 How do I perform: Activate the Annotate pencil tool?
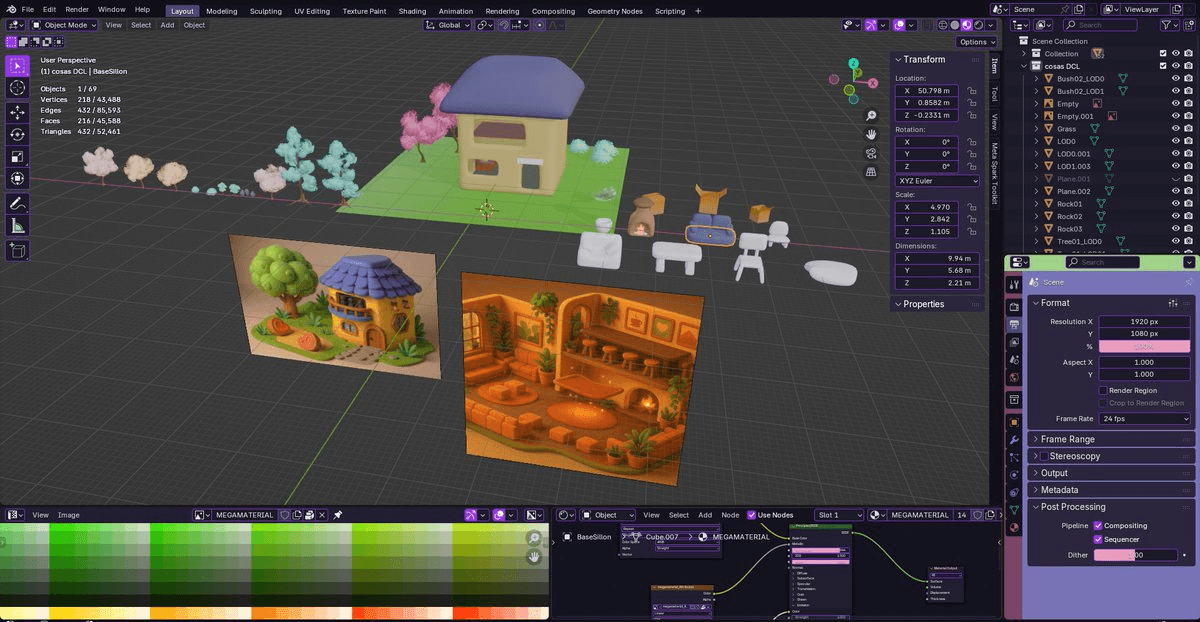tap(18, 203)
